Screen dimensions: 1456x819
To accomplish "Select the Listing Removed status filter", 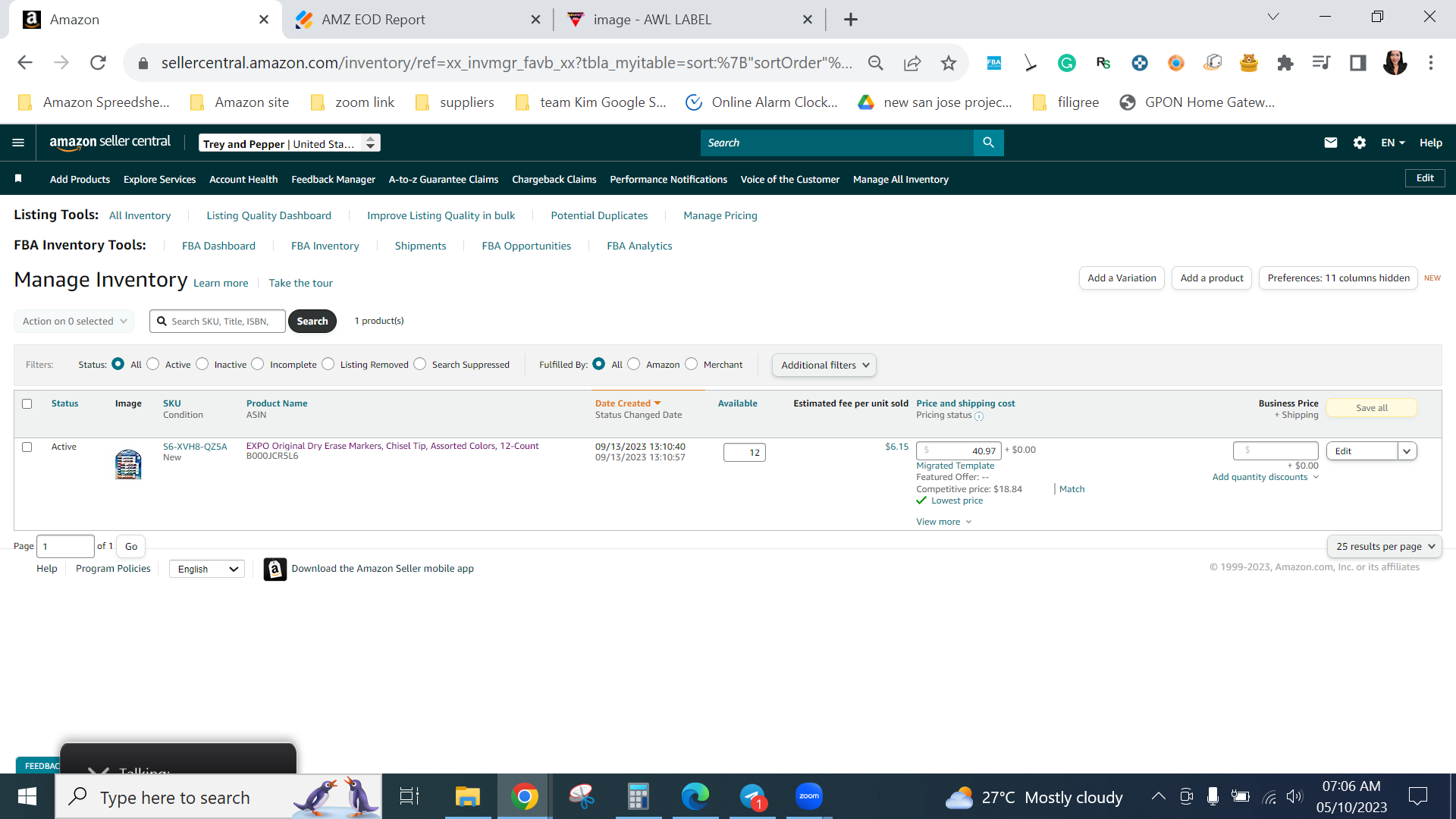I will tap(328, 364).
